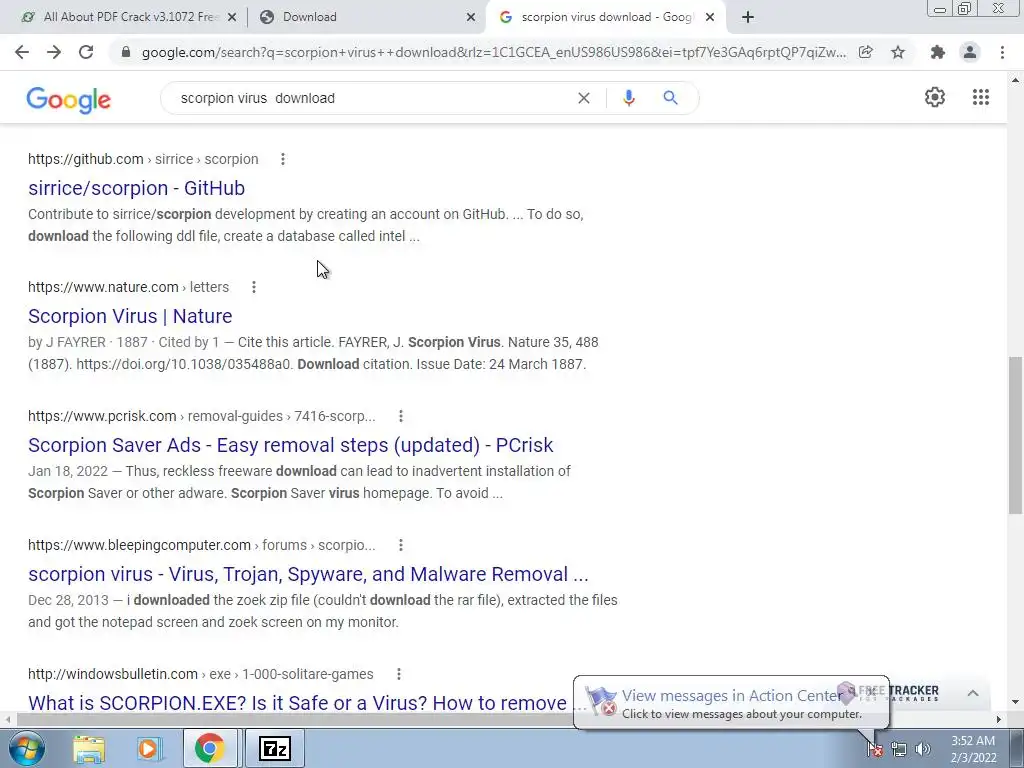Click the volume speaker tray icon
This screenshot has width=1024, height=768.
[922, 749]
